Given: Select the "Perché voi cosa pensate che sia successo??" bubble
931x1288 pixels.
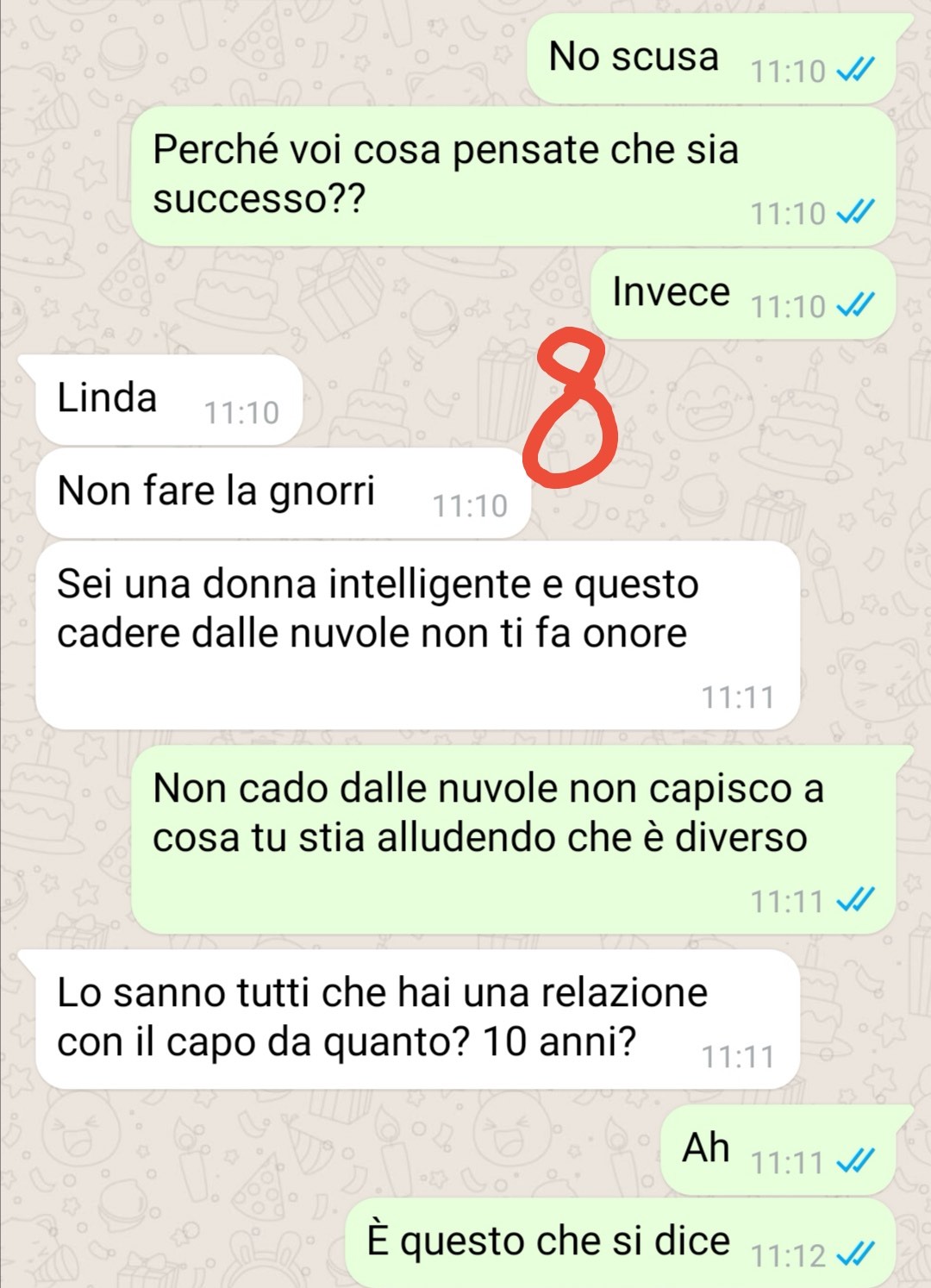Looking at the screenshot, I should tap(513, 177).
